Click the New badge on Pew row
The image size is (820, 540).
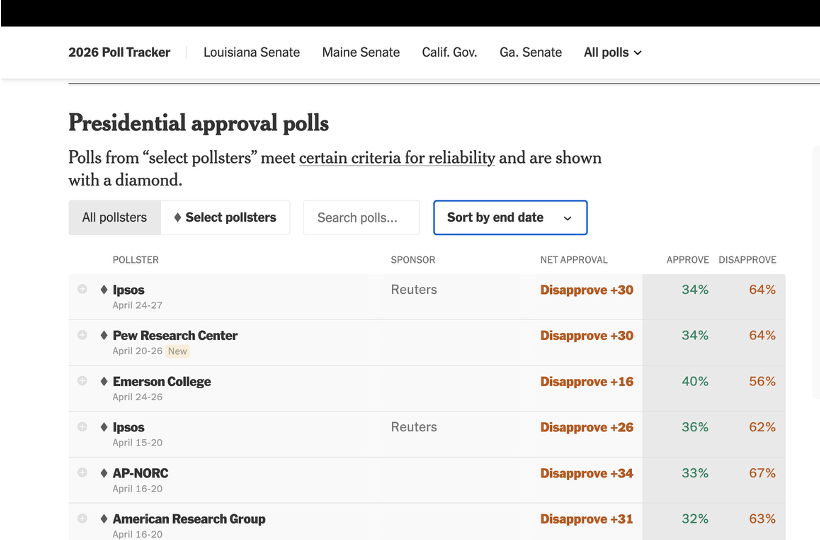[177, 351]
